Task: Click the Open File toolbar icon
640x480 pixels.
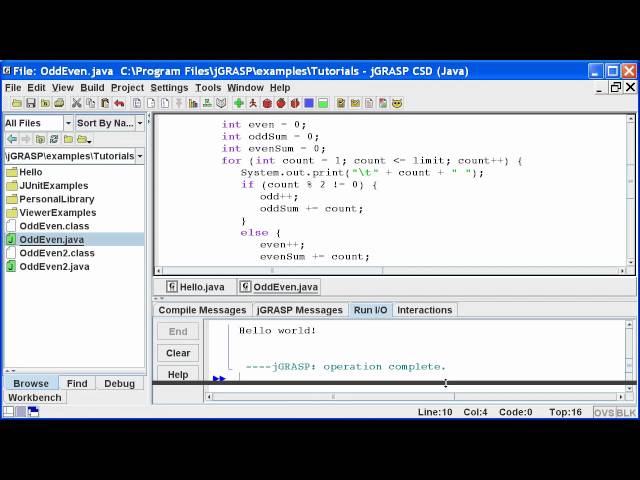Action: (17, 103)
